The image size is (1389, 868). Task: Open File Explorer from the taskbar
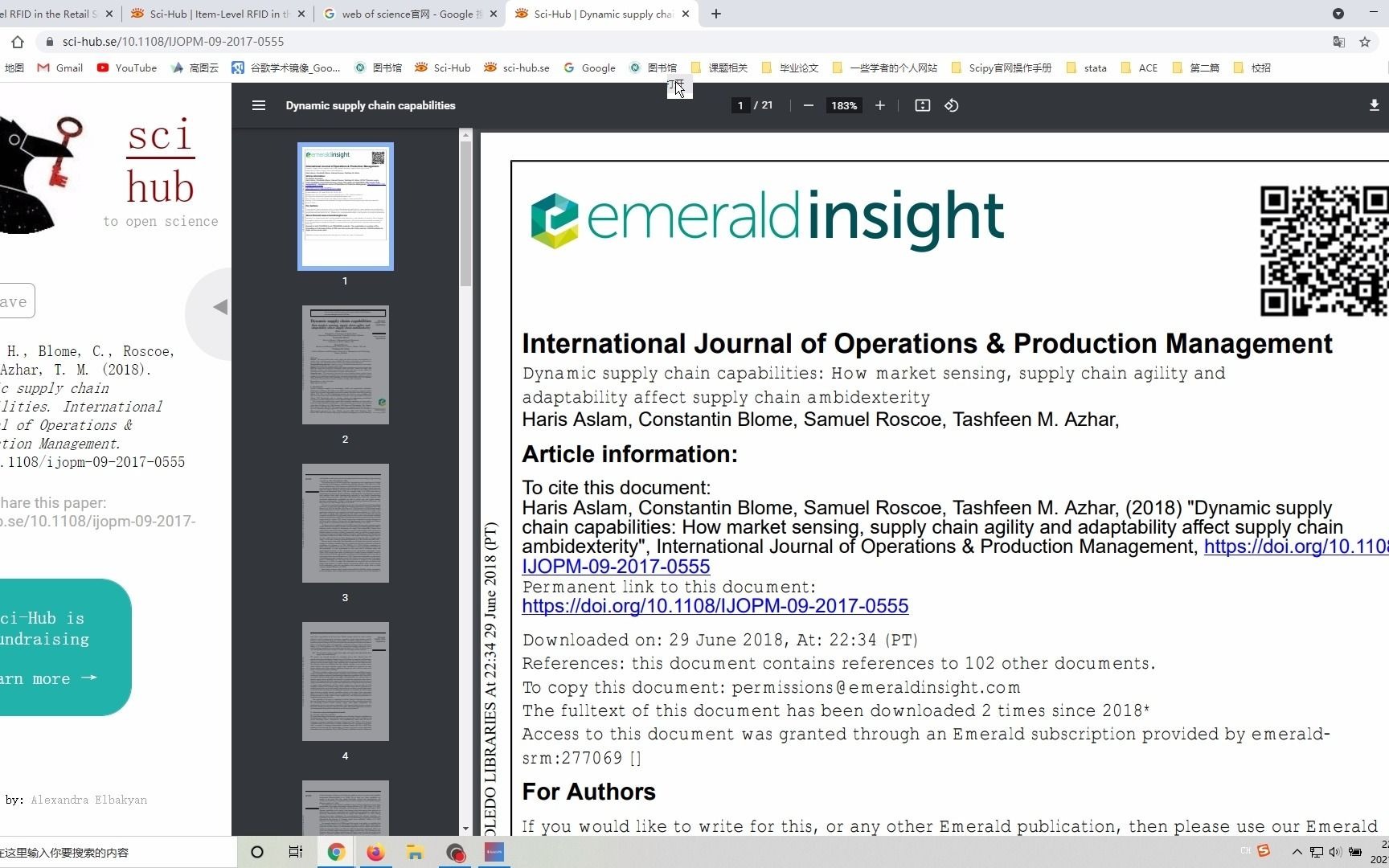(x=415, y=852)
